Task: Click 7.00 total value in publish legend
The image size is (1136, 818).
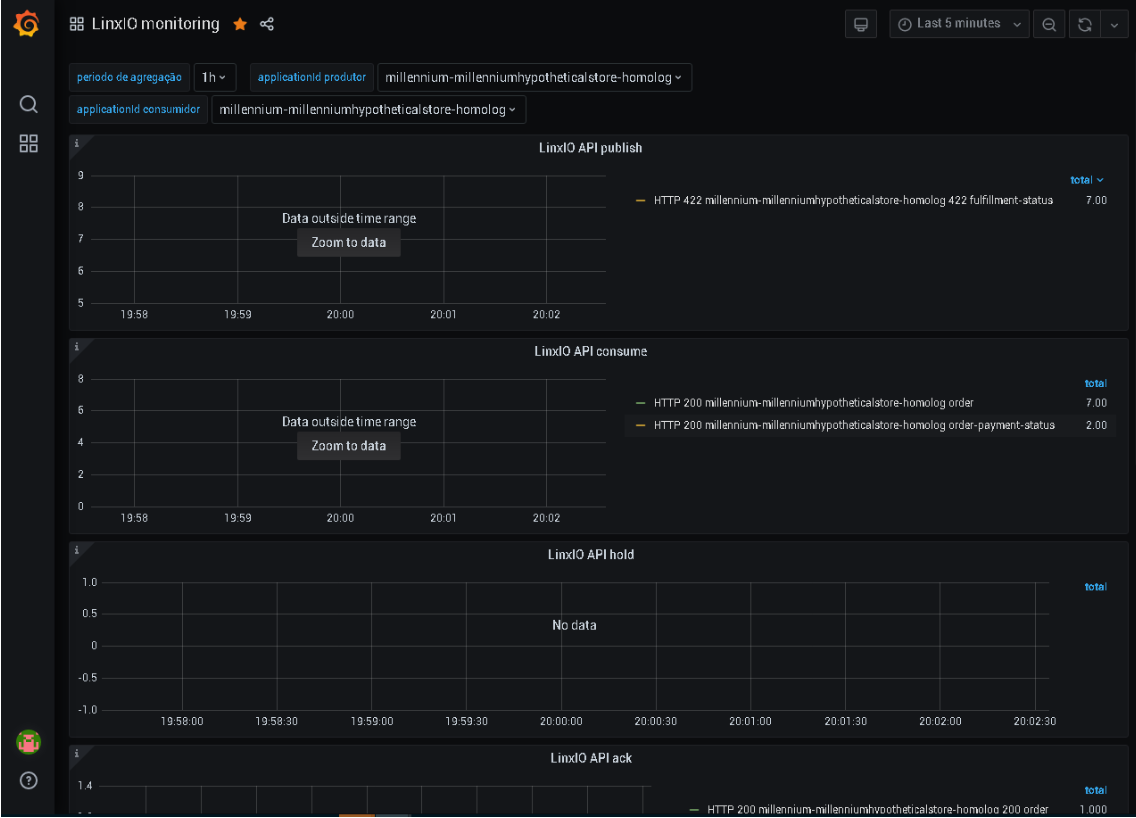Action: pos(1095,200)
